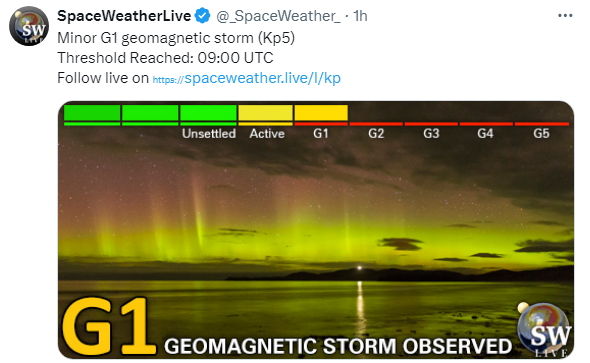The width and height of the screenshot is (590, 363).
Task: Click the second green Kp scale block
Action: (150, 112)
